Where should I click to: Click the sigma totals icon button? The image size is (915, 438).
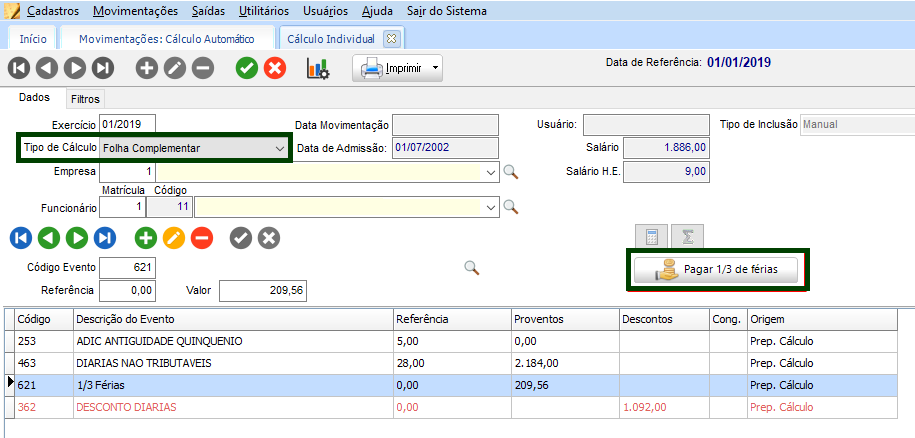click(x=687, y=237)
